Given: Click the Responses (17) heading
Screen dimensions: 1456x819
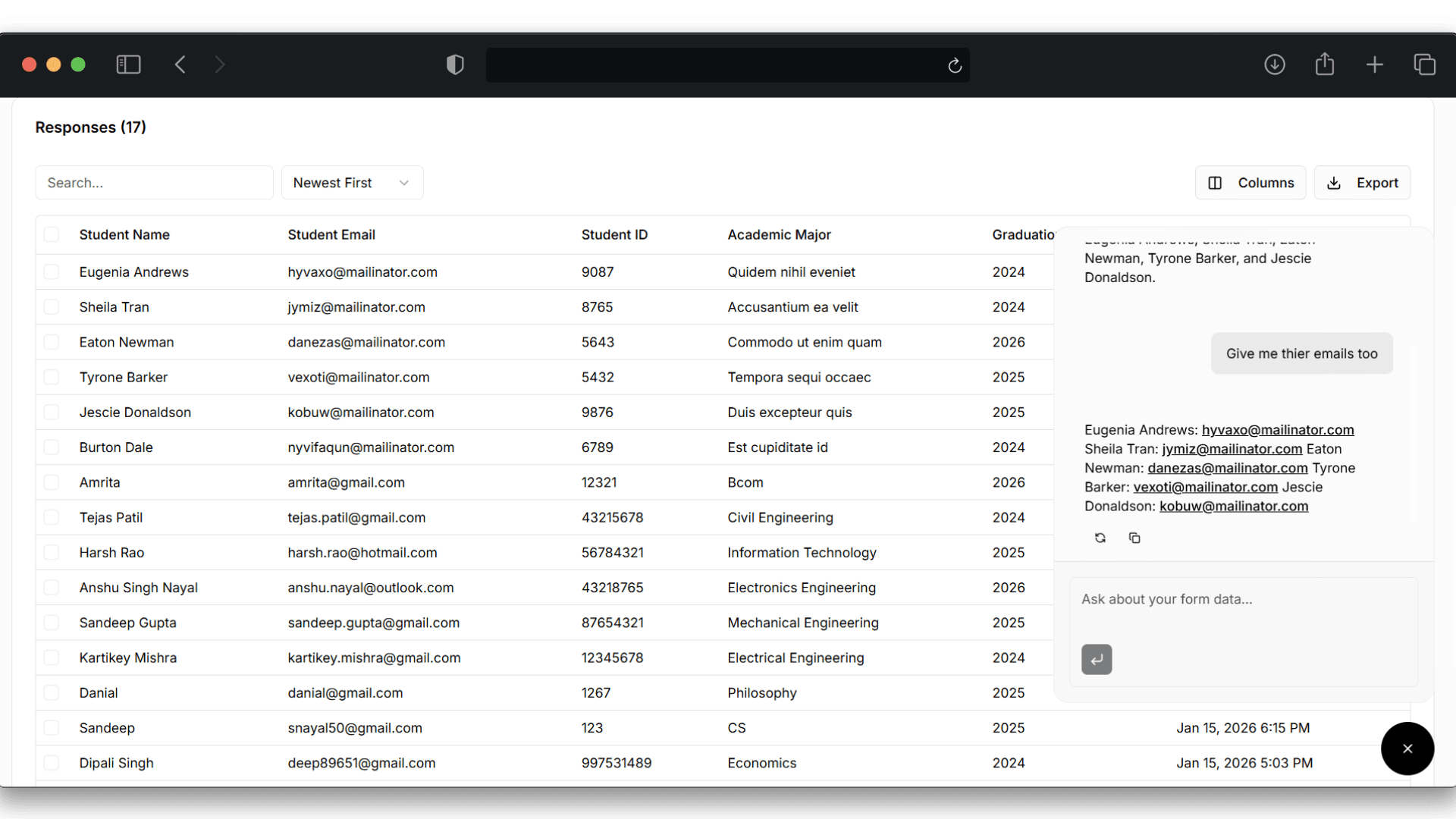Looking at the screenshot, I should (x=91, y=127).
